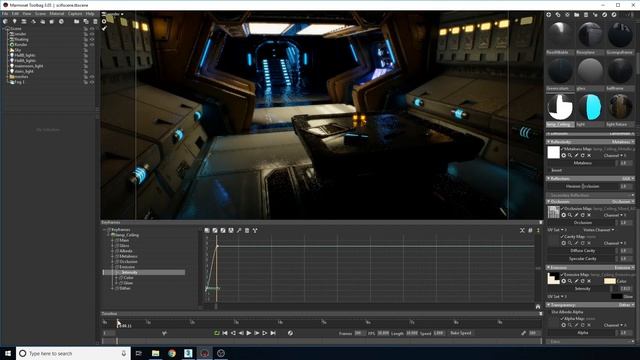Image resolution: width=640 pixels, height=360 pixels.
Task: Click the wrench icon in curve toolbar
Action: [239, 230]
